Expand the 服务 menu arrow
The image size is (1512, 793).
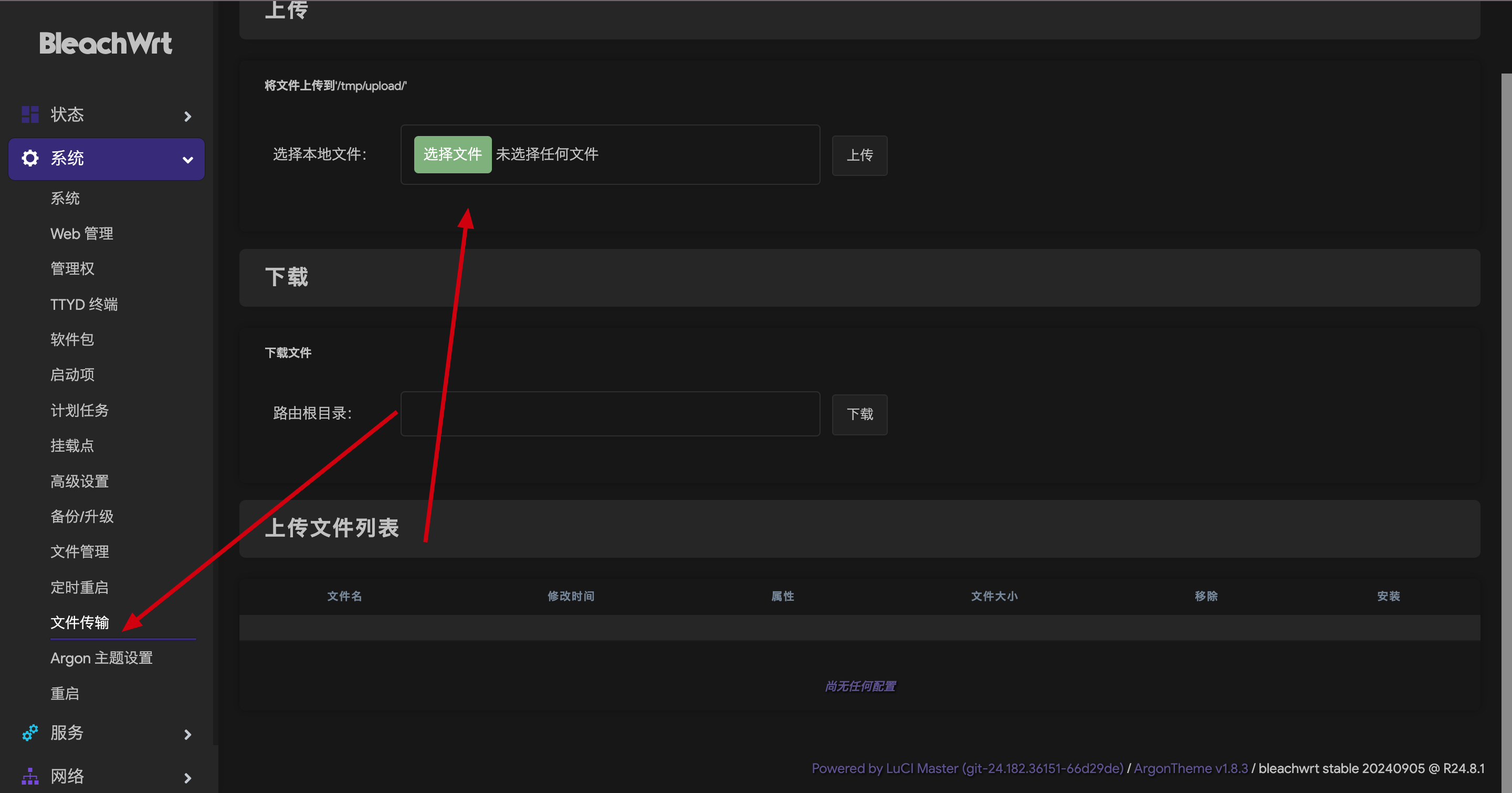pyautogui.click(x=188, y=734)
